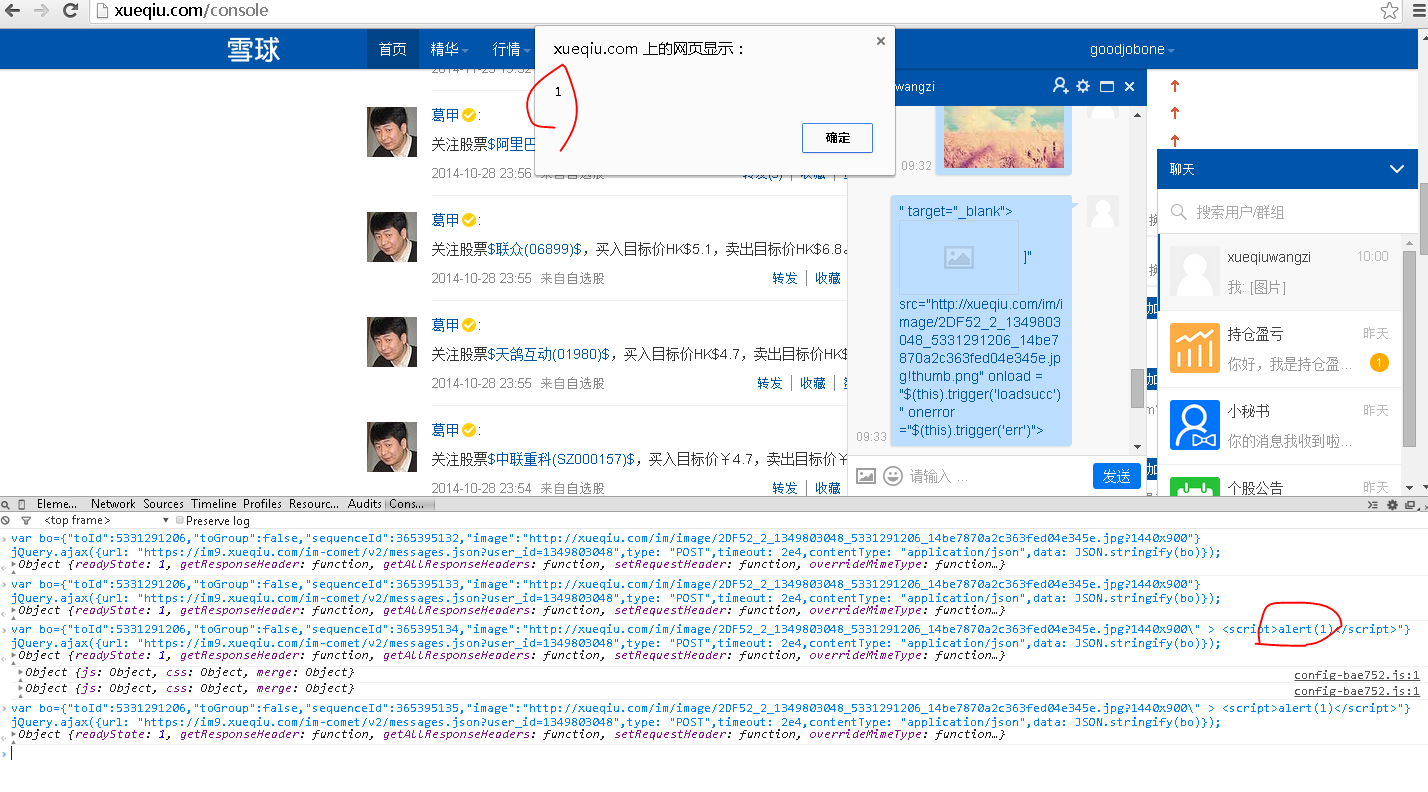
Task: Open chat settings with the gear icon
Action: click(x=1083, y=86)
